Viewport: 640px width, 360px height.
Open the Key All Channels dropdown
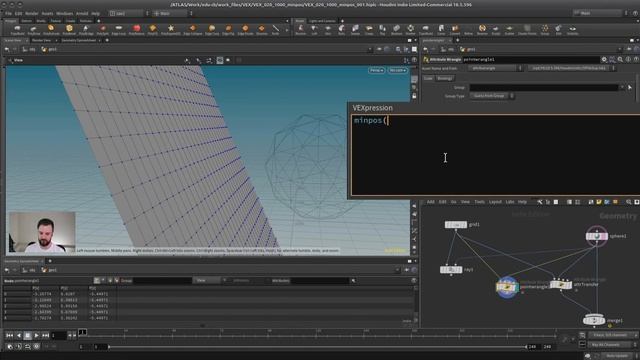point(611,345)
